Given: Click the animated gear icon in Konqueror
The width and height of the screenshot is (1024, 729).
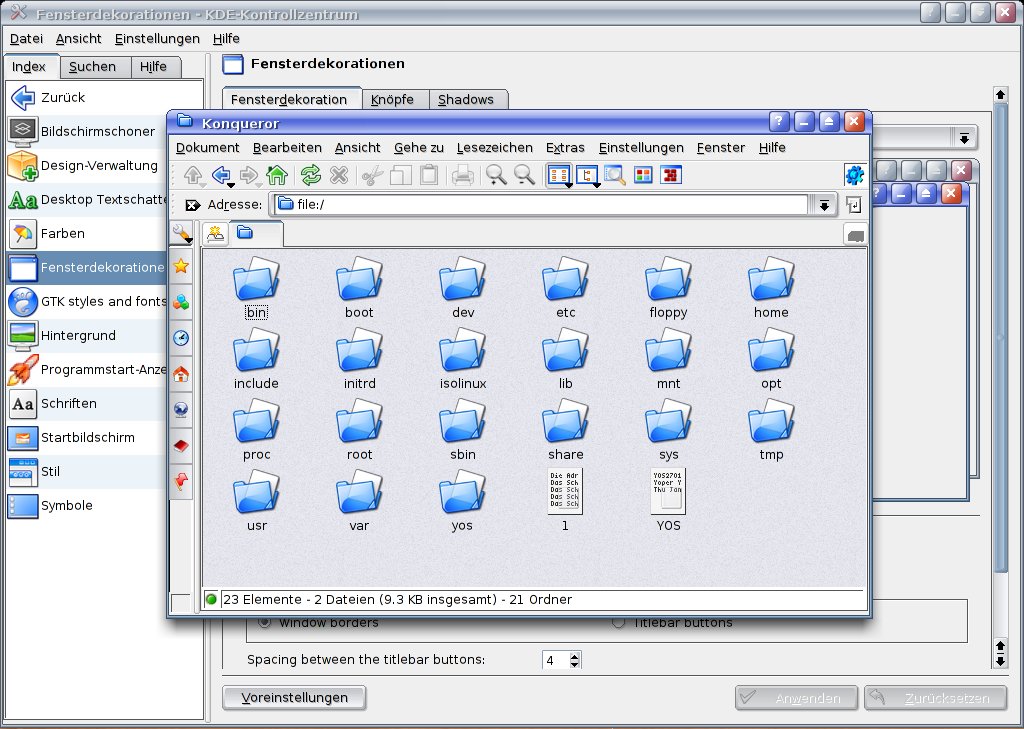Looking at the screenshot, I should click(x=854, y=174).
